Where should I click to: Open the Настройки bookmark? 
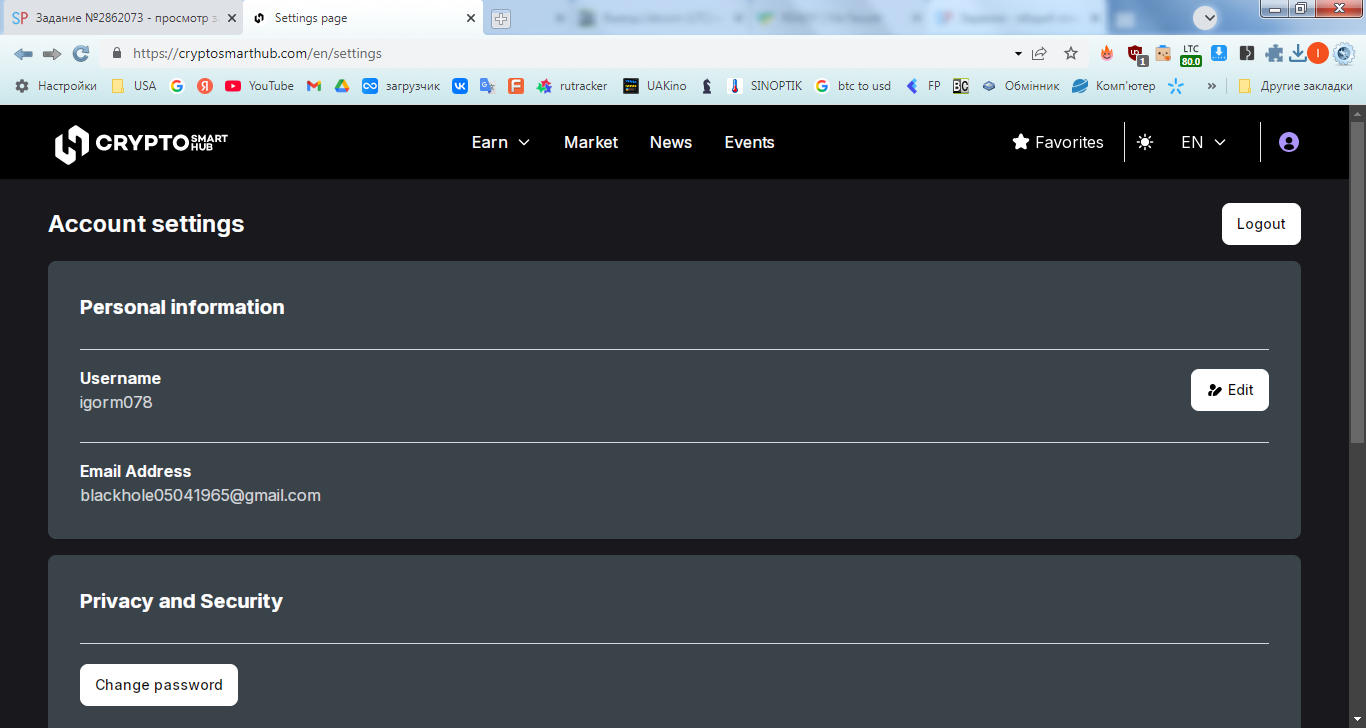56,86
